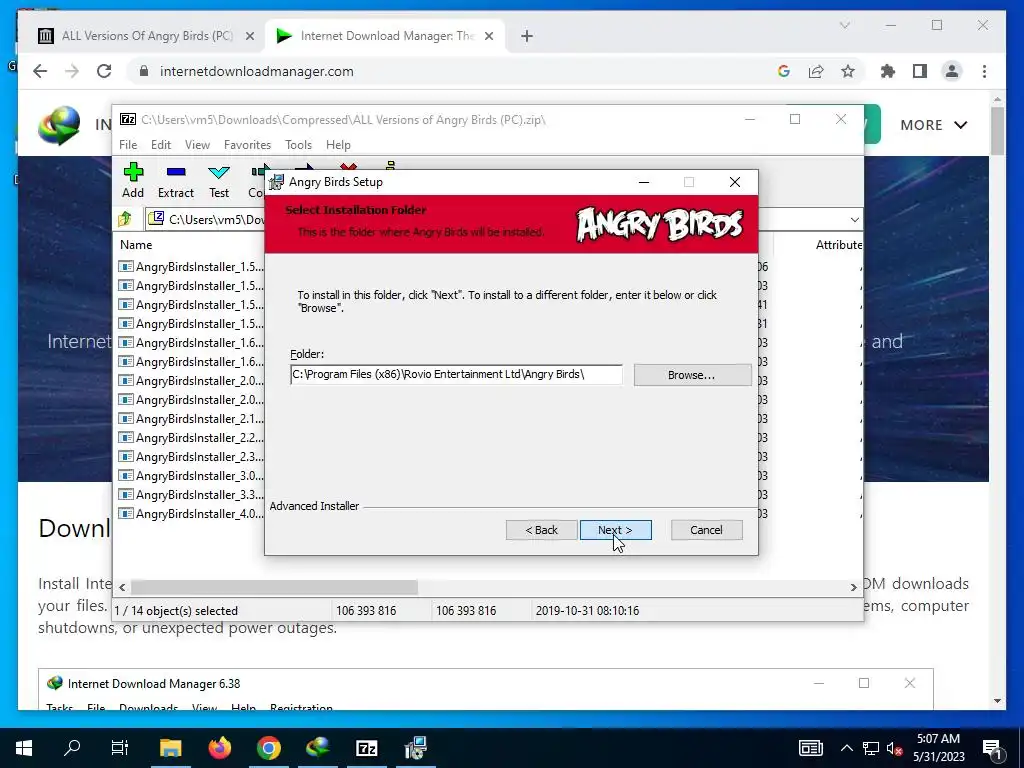
Task: Click the Share this page icon
Action: [x=816, y=71]
